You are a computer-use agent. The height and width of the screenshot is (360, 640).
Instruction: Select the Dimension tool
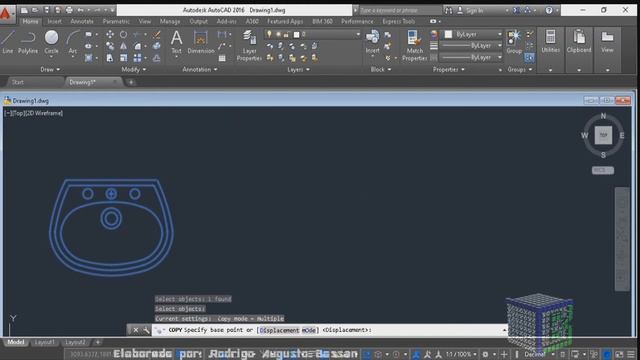[201, 42]
